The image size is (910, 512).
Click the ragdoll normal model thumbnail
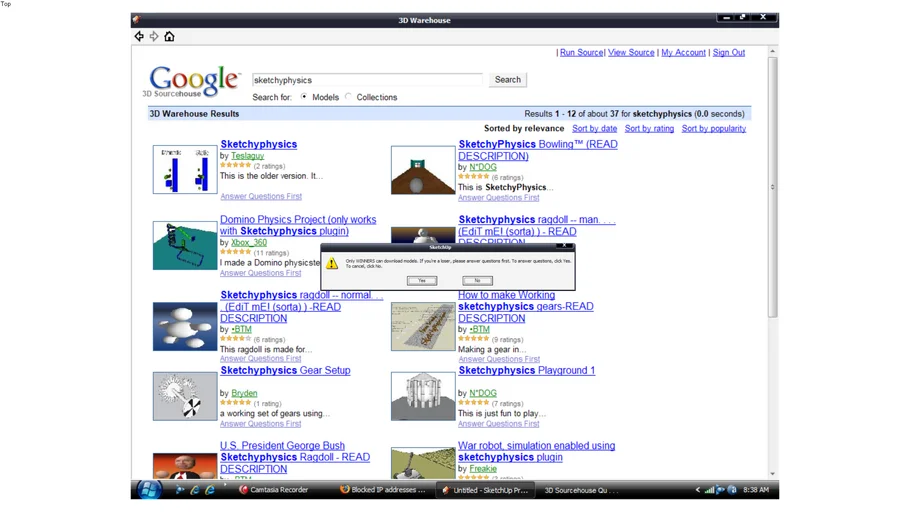click(185, 326)
